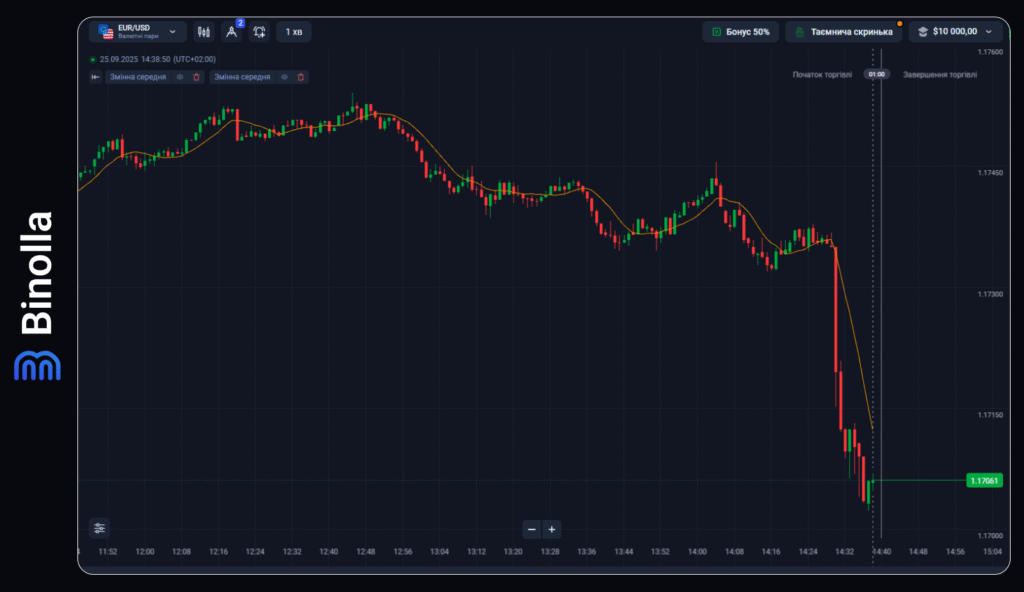Delete the first Змінна середня indicator
This screenshot has width=1024, height=592.
point(196,77)
